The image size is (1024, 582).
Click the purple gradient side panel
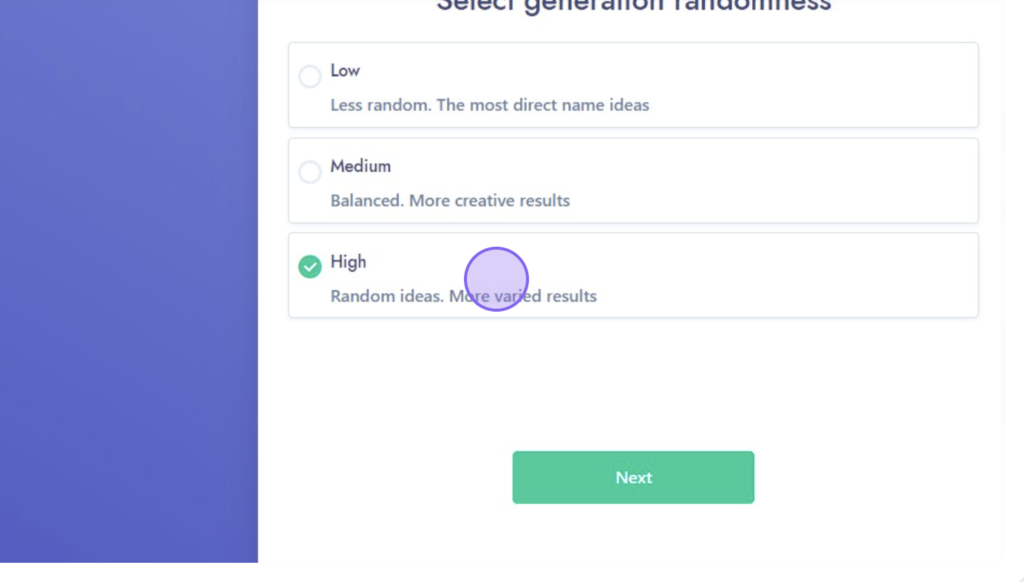(129, 281)
